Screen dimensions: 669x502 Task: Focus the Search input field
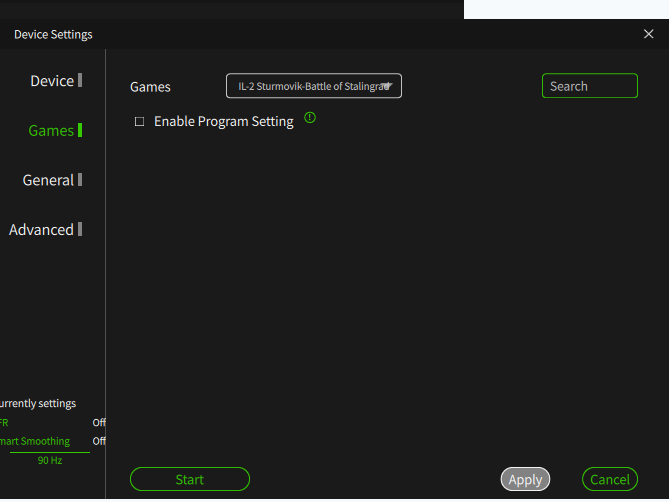point(589,86)
